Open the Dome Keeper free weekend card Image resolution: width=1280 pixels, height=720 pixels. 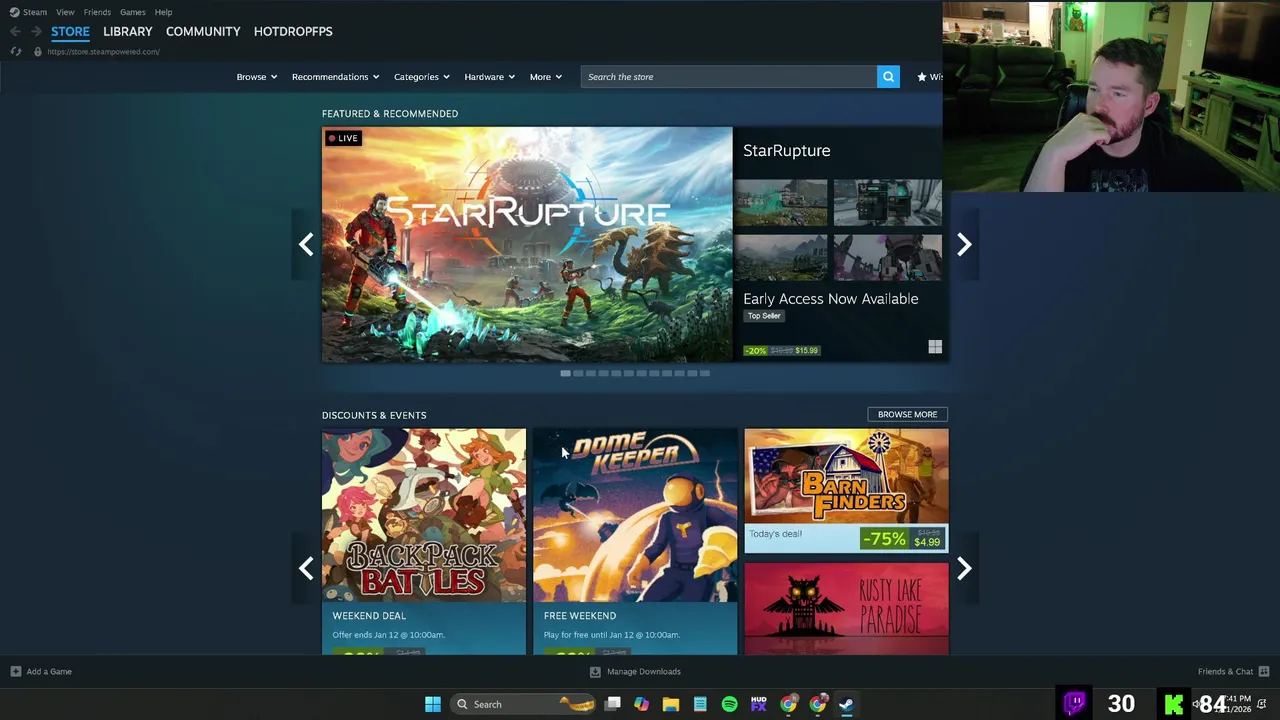click(635, 542)
